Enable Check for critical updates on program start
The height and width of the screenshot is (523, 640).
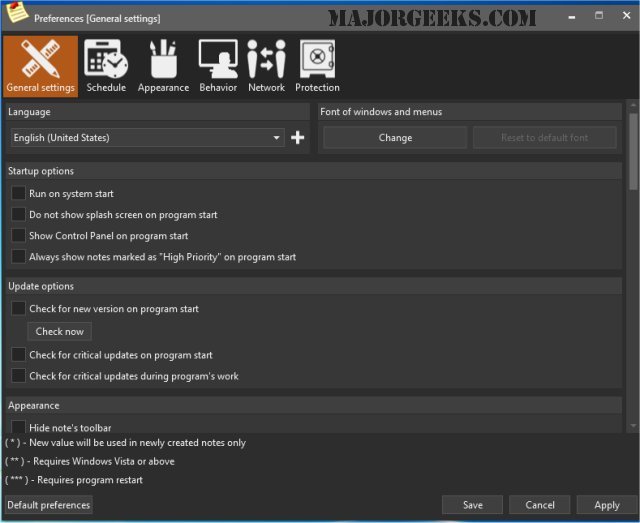click(18, 355)
